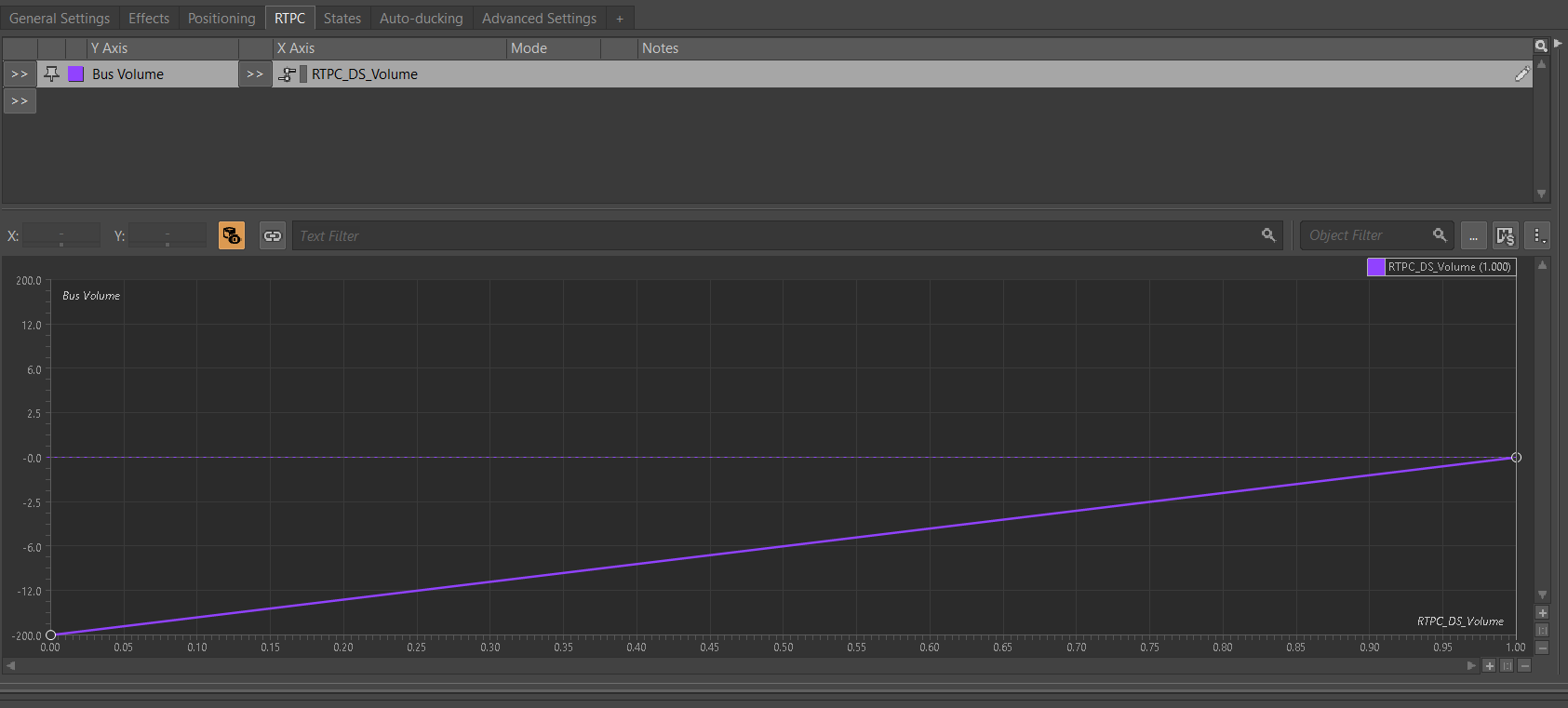Image resolution: width=1568 pixels, height=708 pixels.
Task: Zoom out horizontally with minus button
Action: pos(1524,666)
